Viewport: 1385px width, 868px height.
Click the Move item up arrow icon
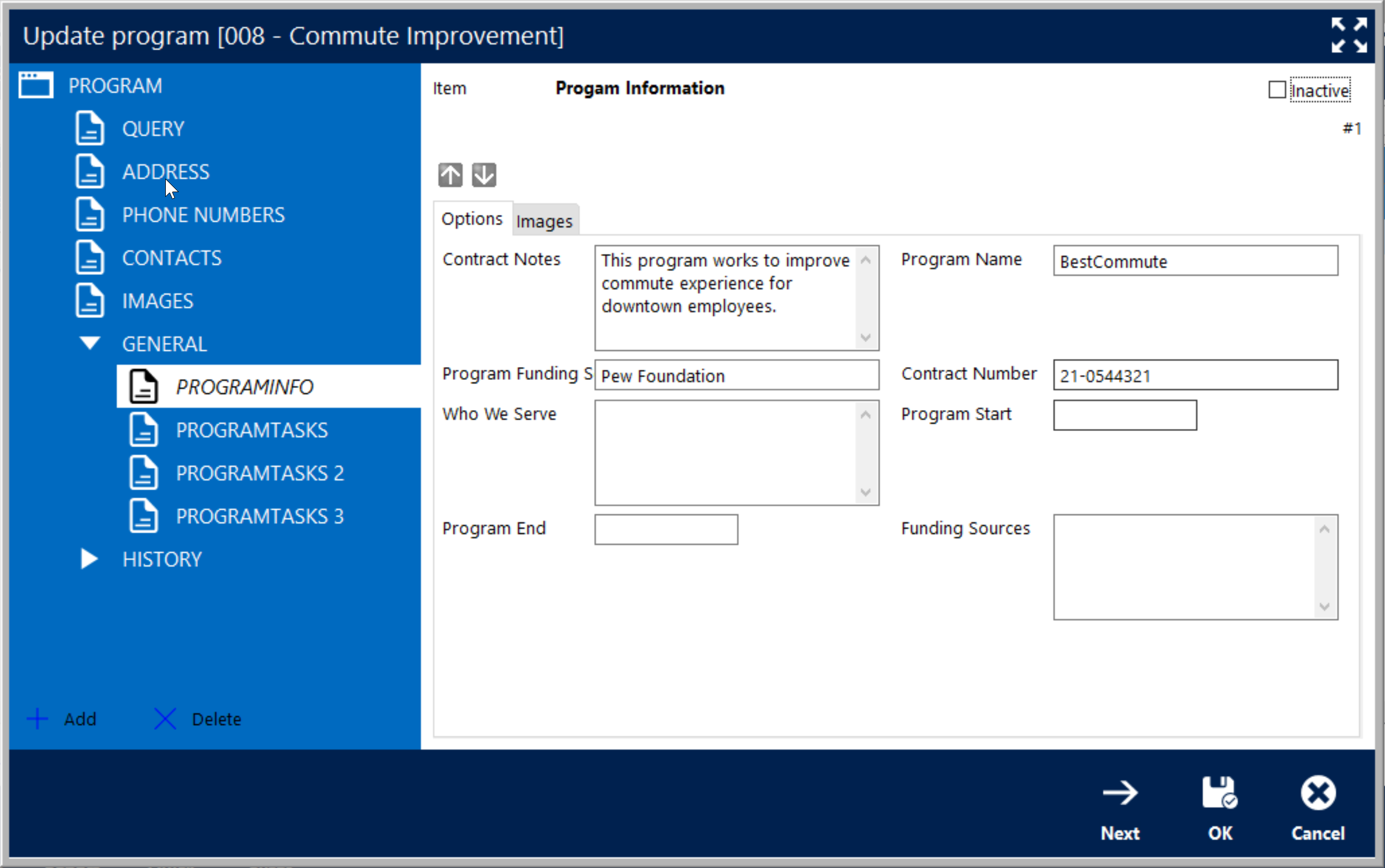451,175
